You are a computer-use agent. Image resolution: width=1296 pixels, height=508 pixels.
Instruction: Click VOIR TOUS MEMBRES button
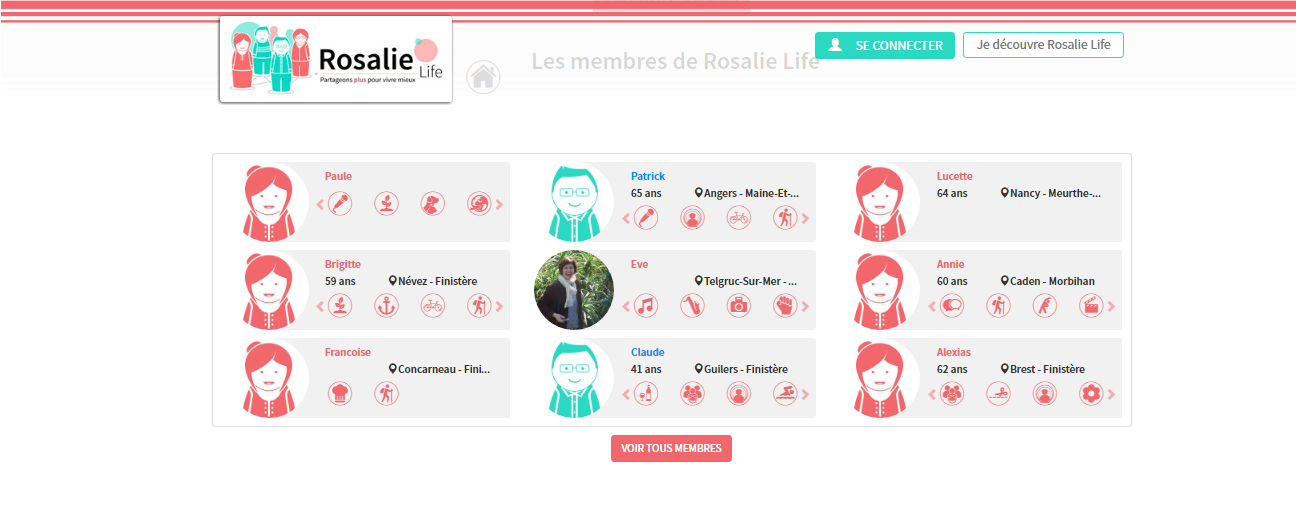coord(671,448)
